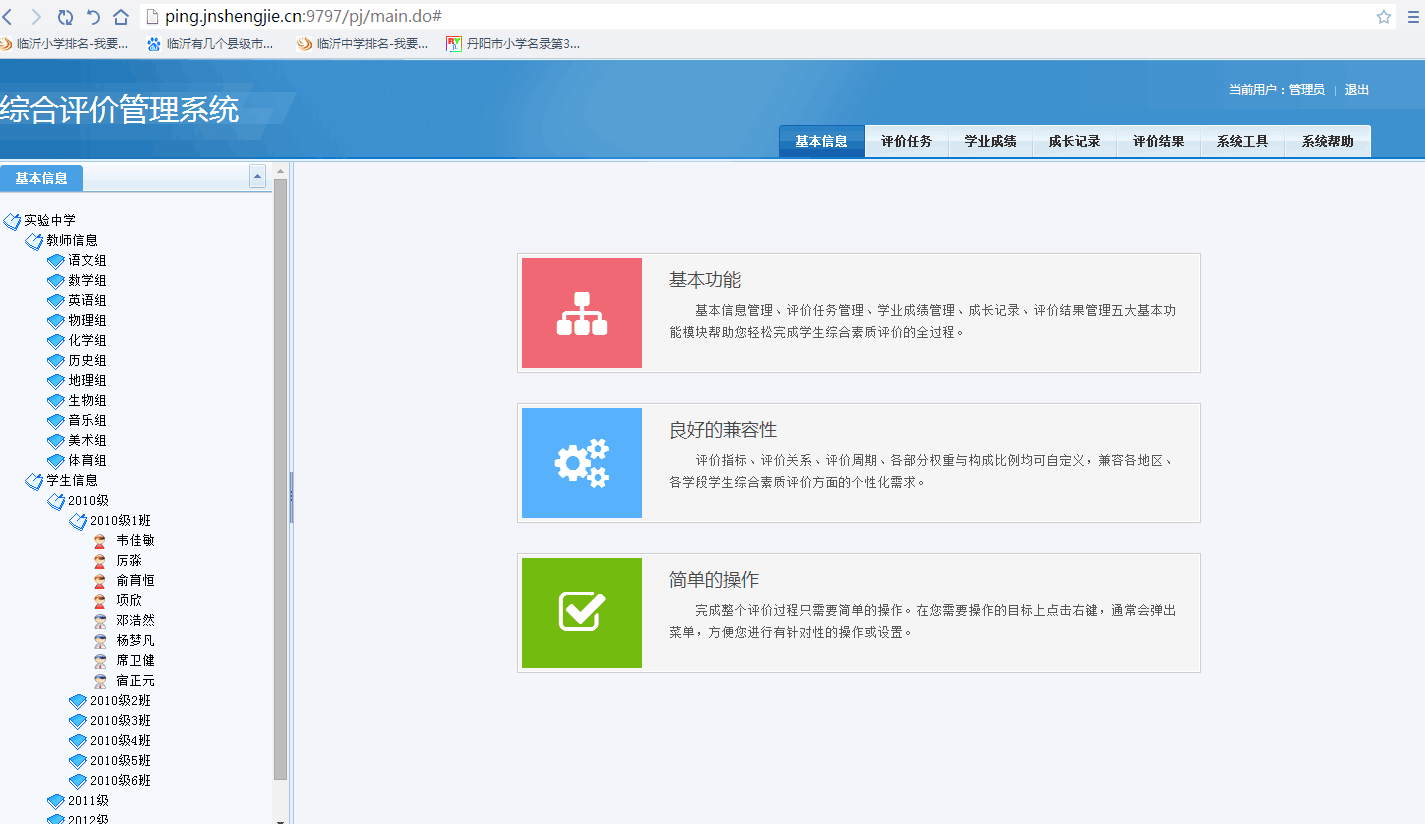This screenshot has width=1425, height=824.
Task: Click the 管理员 current user name
Action: coord(1306,90)
